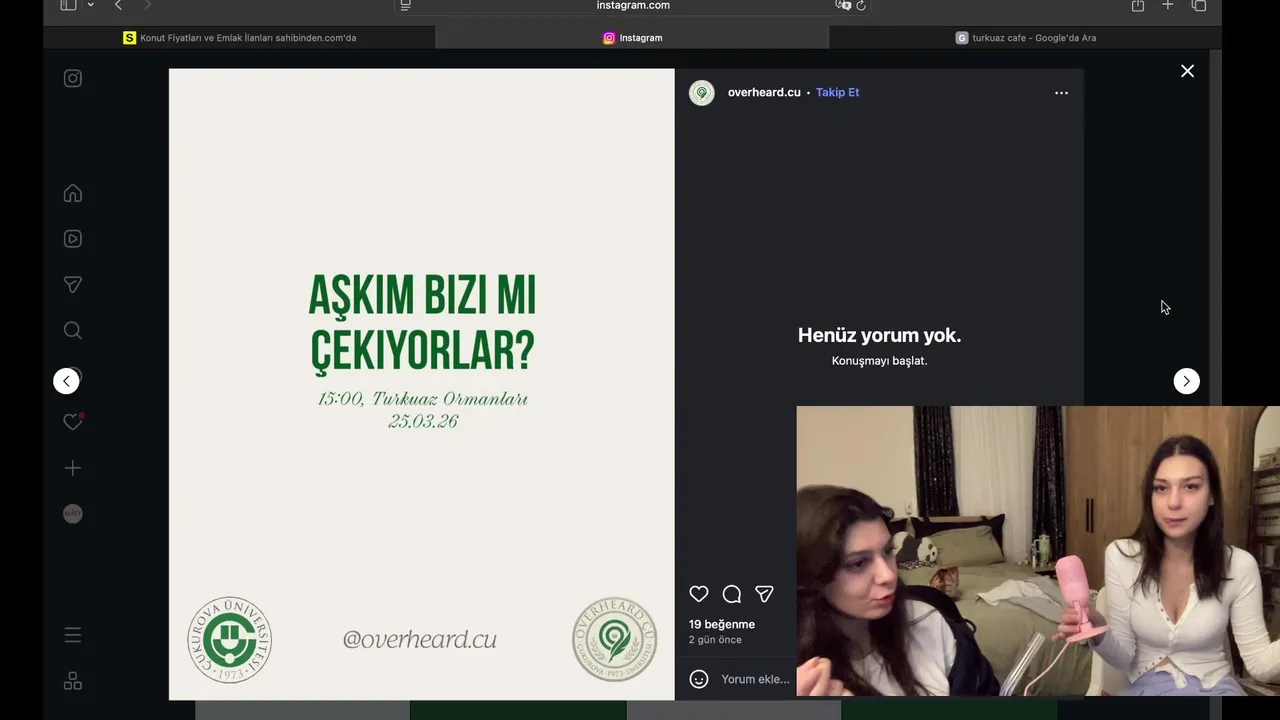The width and height of the screenshot is (1280, 720).
Task: Open emoji picker in comment field
Action: tap(699, 679)
